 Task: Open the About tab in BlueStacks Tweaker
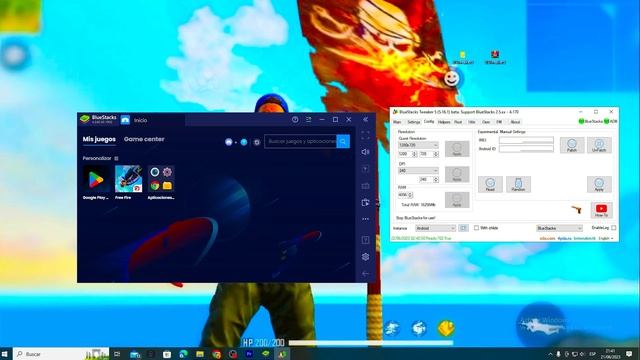click(516, 122)
